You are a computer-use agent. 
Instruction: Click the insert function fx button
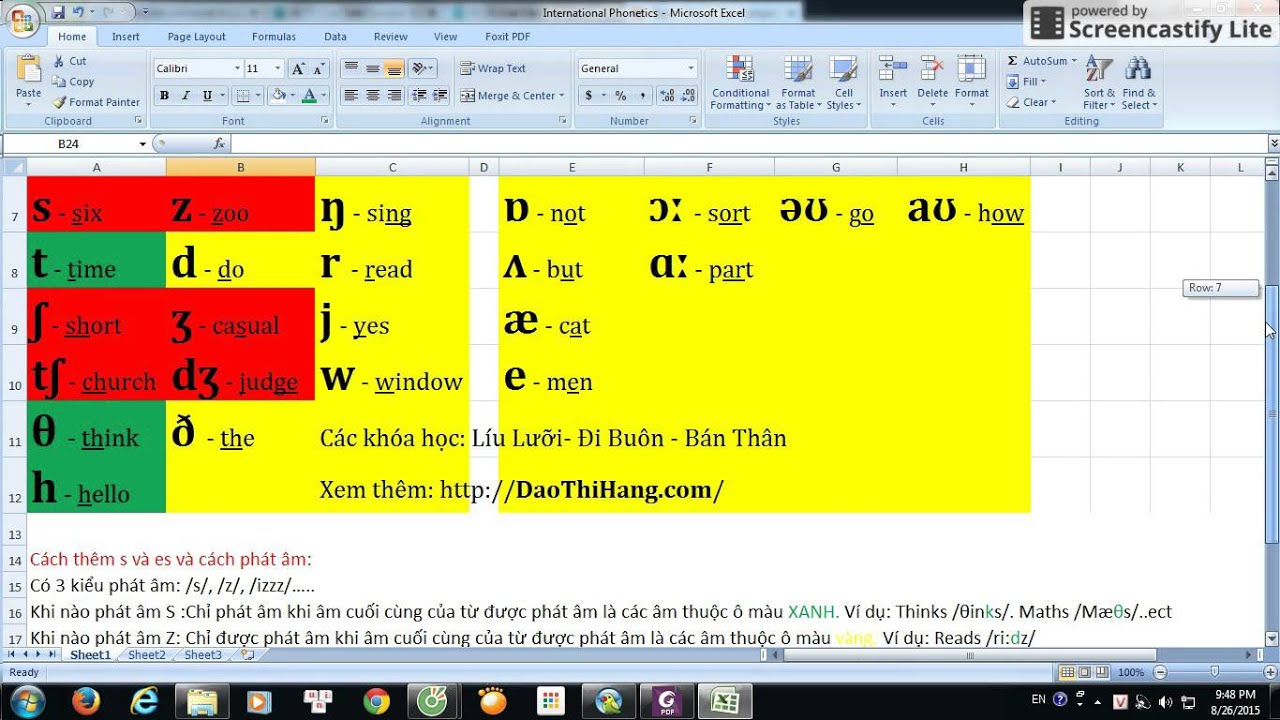219,144
